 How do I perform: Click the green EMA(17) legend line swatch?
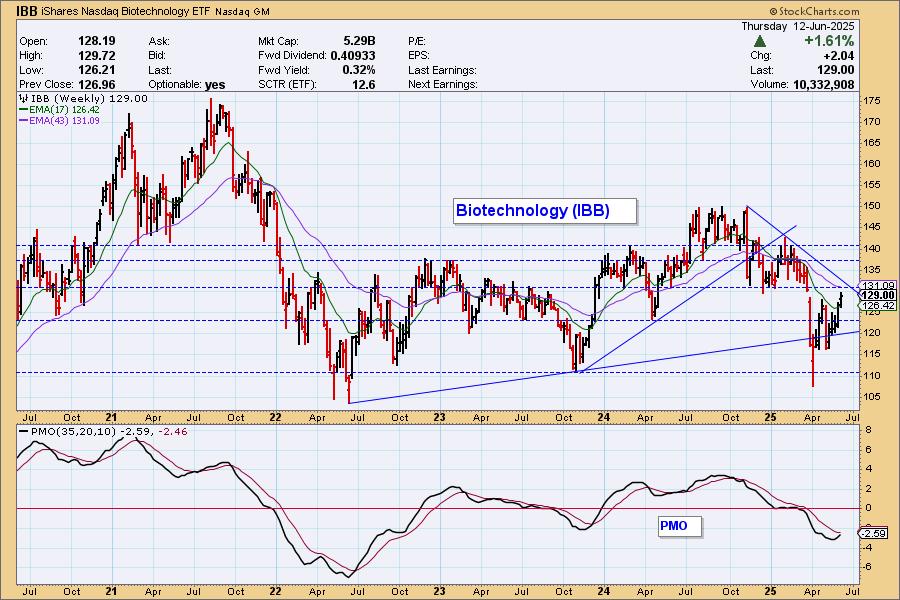pos(24,110)
